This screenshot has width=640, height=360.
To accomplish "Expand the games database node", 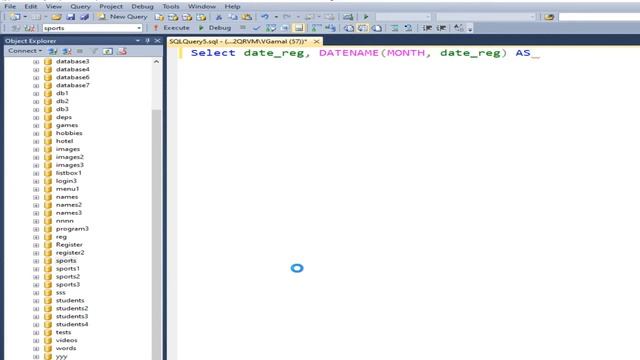I will tap(36, 125).
